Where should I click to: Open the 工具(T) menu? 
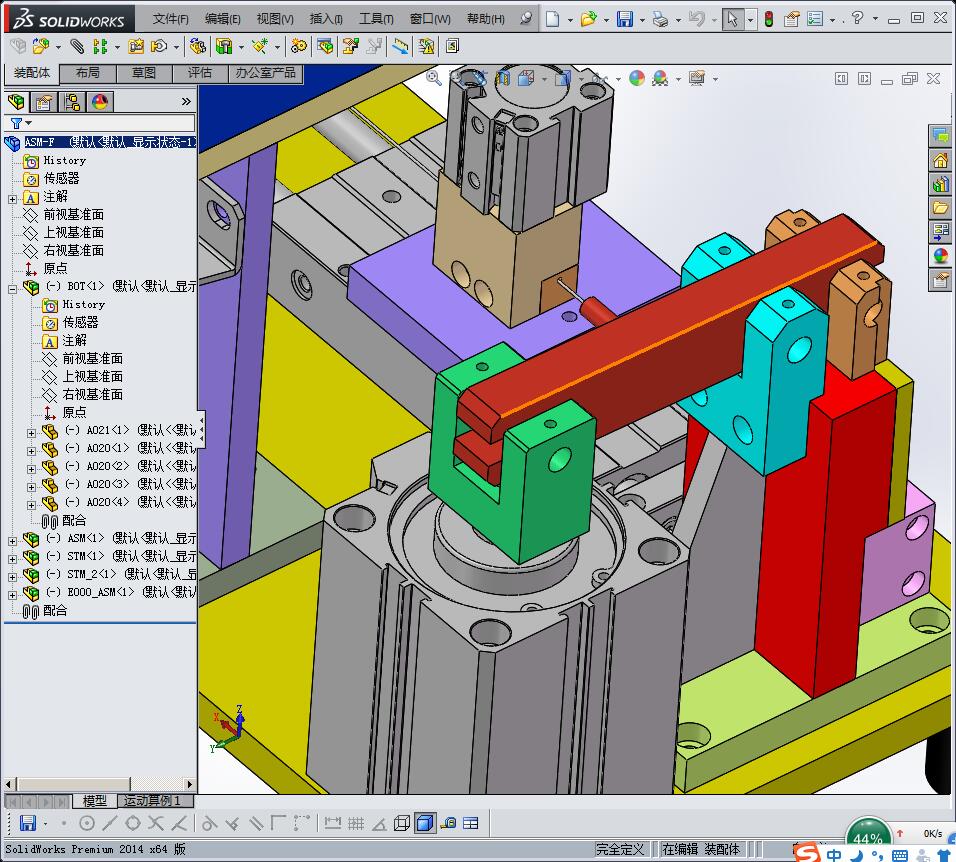(x=376, y=19)
